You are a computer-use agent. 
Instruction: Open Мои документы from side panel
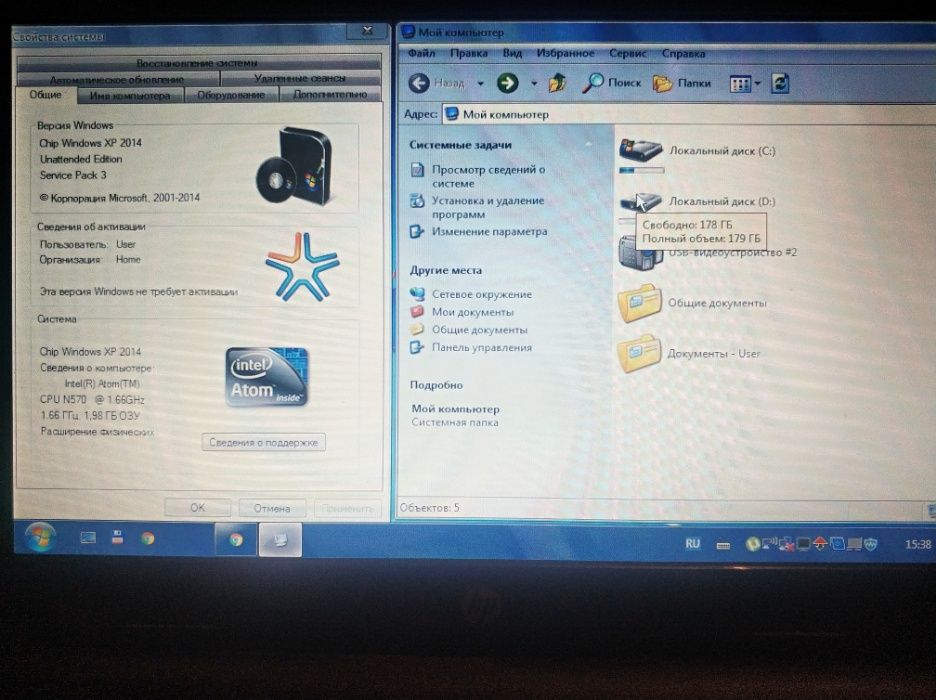[x=473, y=312]
